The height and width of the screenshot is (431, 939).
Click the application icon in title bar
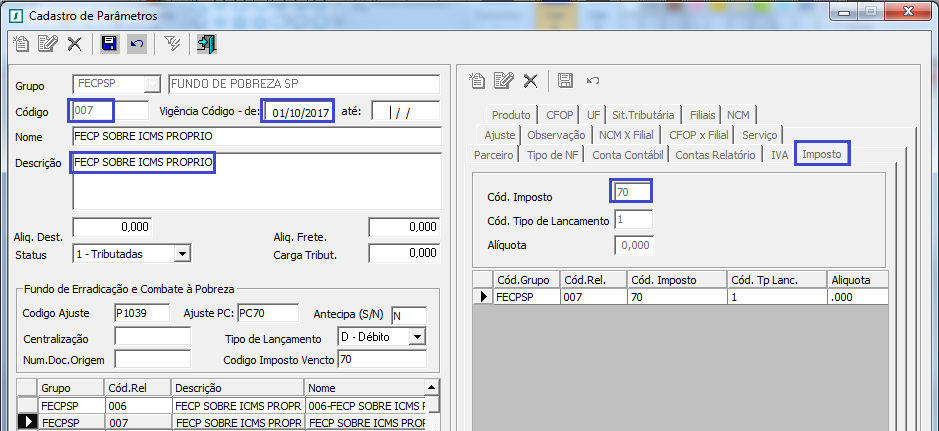[18, 16]
